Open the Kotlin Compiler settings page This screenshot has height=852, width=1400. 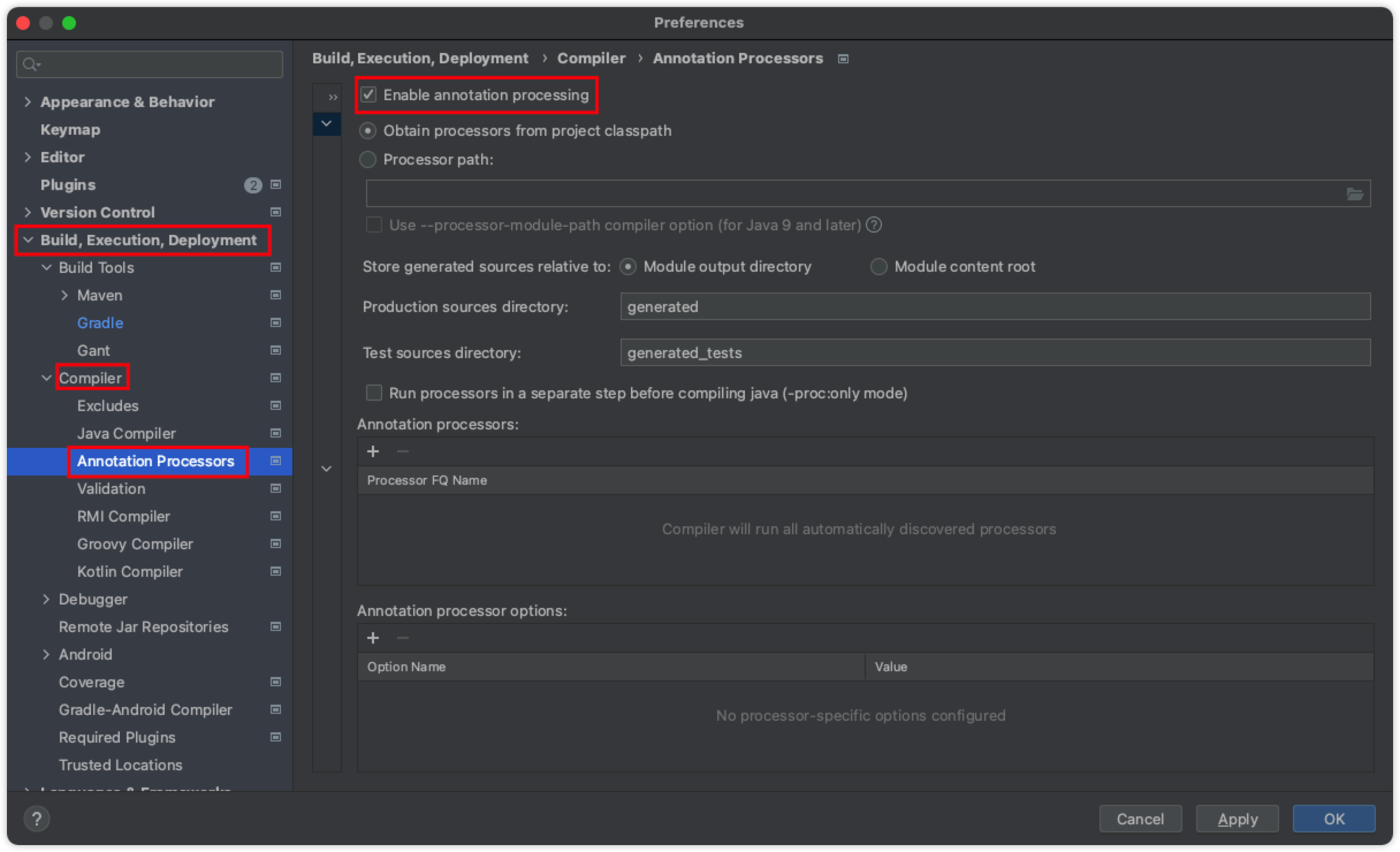[130, 572]
